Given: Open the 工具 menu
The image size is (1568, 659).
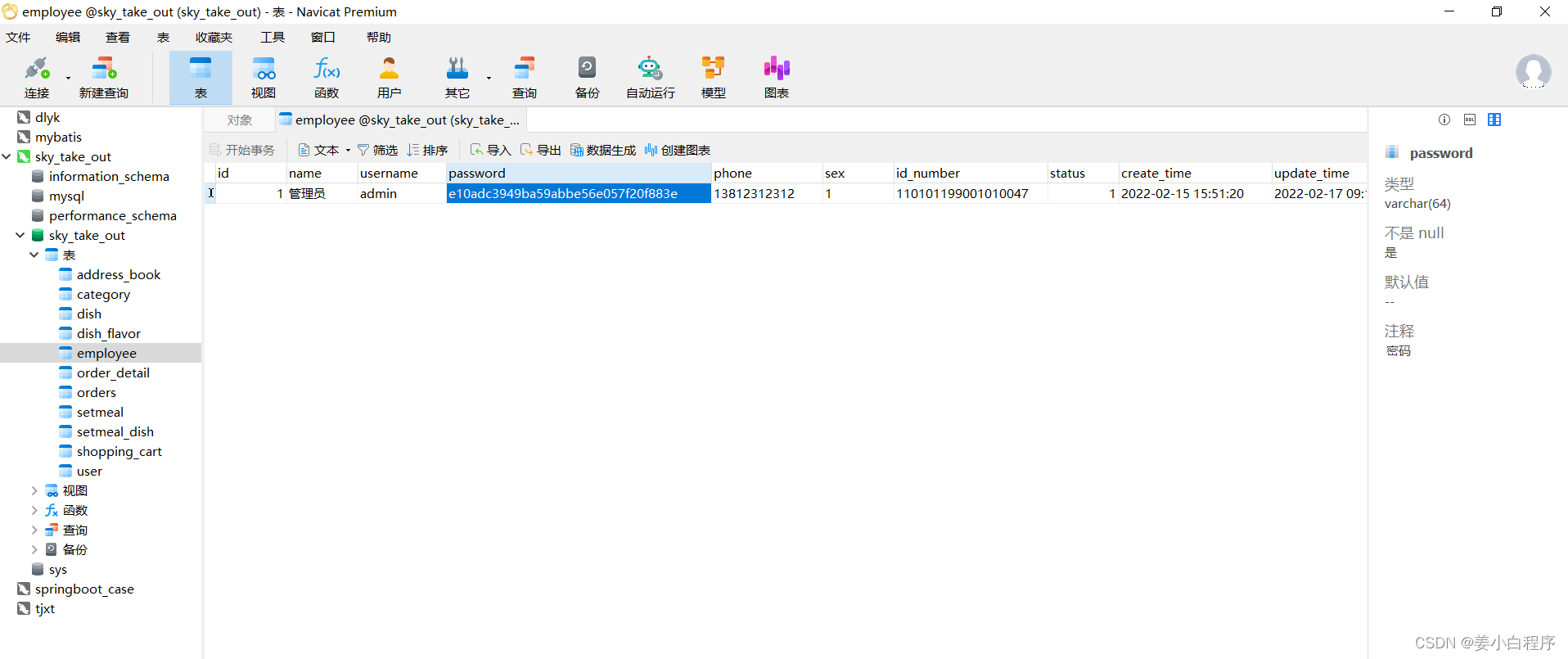Looking at the screenshot, I should 273,38.
